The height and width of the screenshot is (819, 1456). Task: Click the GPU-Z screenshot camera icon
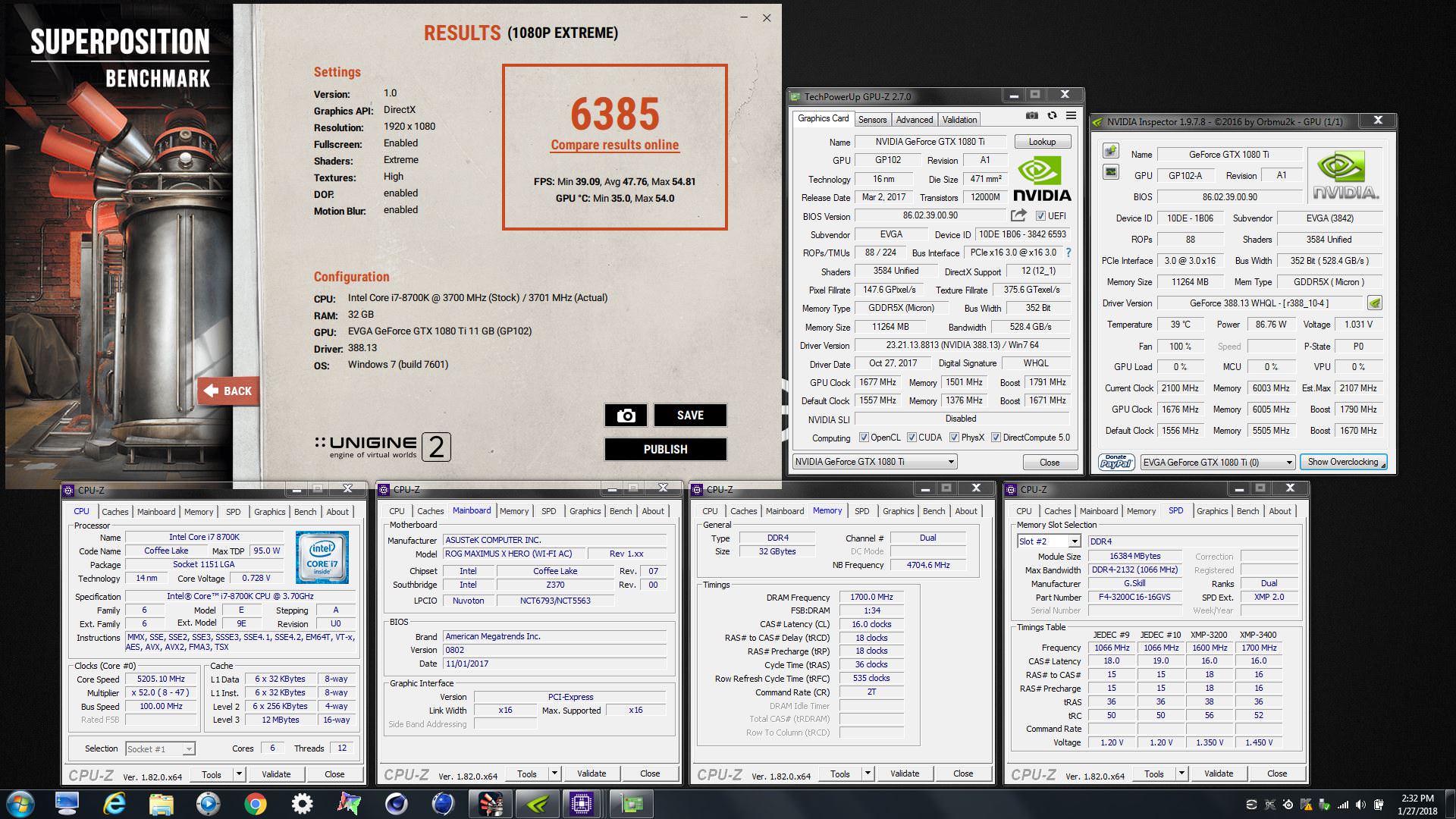(1032, 115)
